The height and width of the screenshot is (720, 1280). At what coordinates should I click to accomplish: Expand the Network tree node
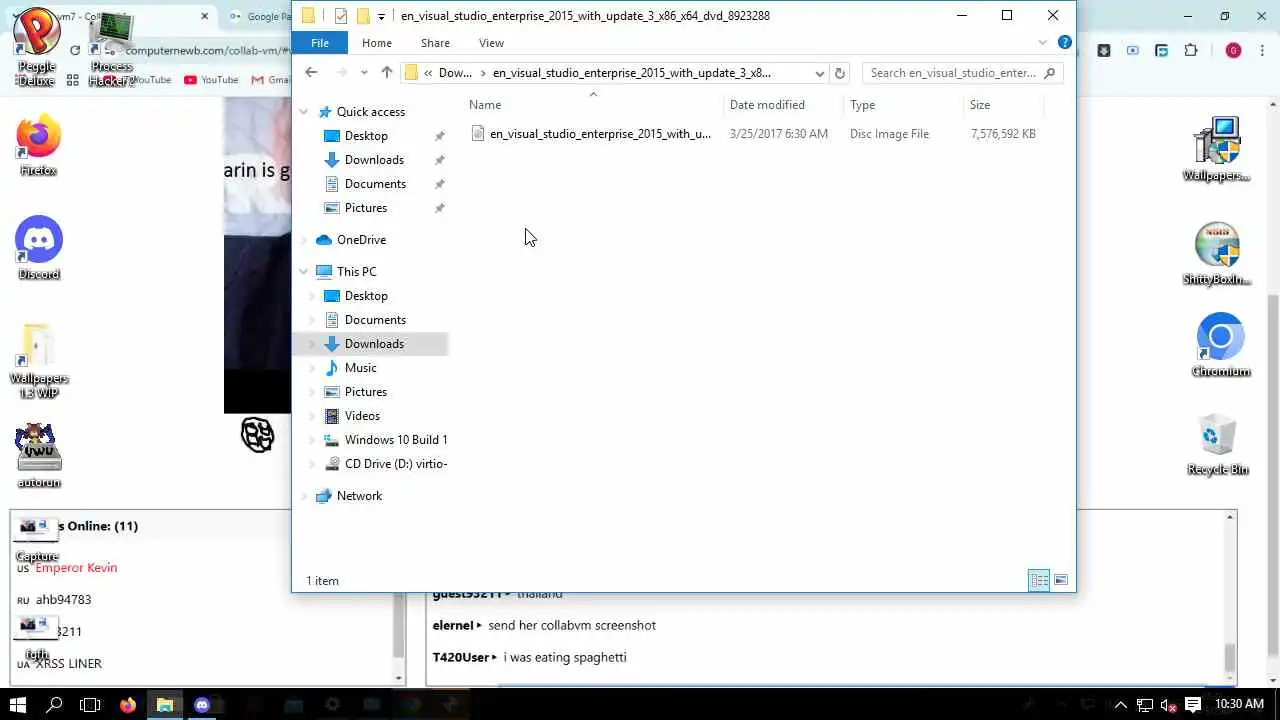[x=304, y=496]
